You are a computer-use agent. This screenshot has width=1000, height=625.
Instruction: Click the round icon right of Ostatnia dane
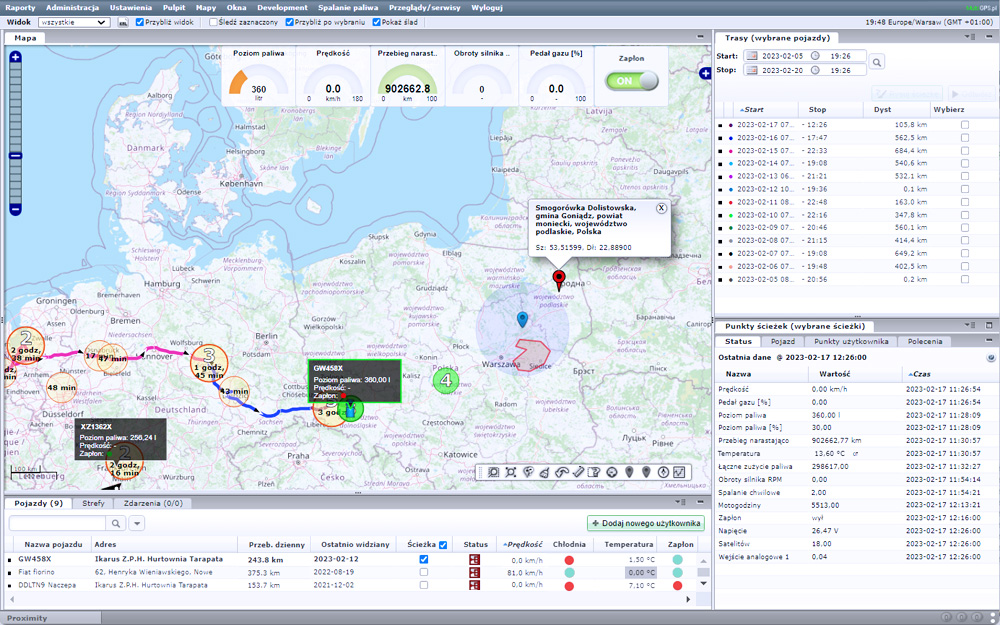coord(991,358)
